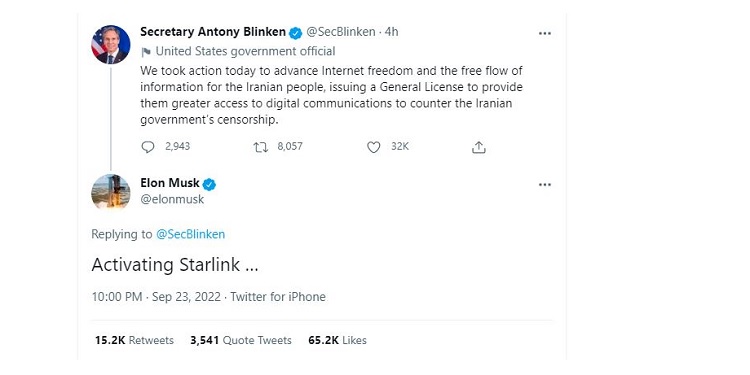
Task: Click the Secretary Antony Blinken display name
Action: click(x=213, y=32)
